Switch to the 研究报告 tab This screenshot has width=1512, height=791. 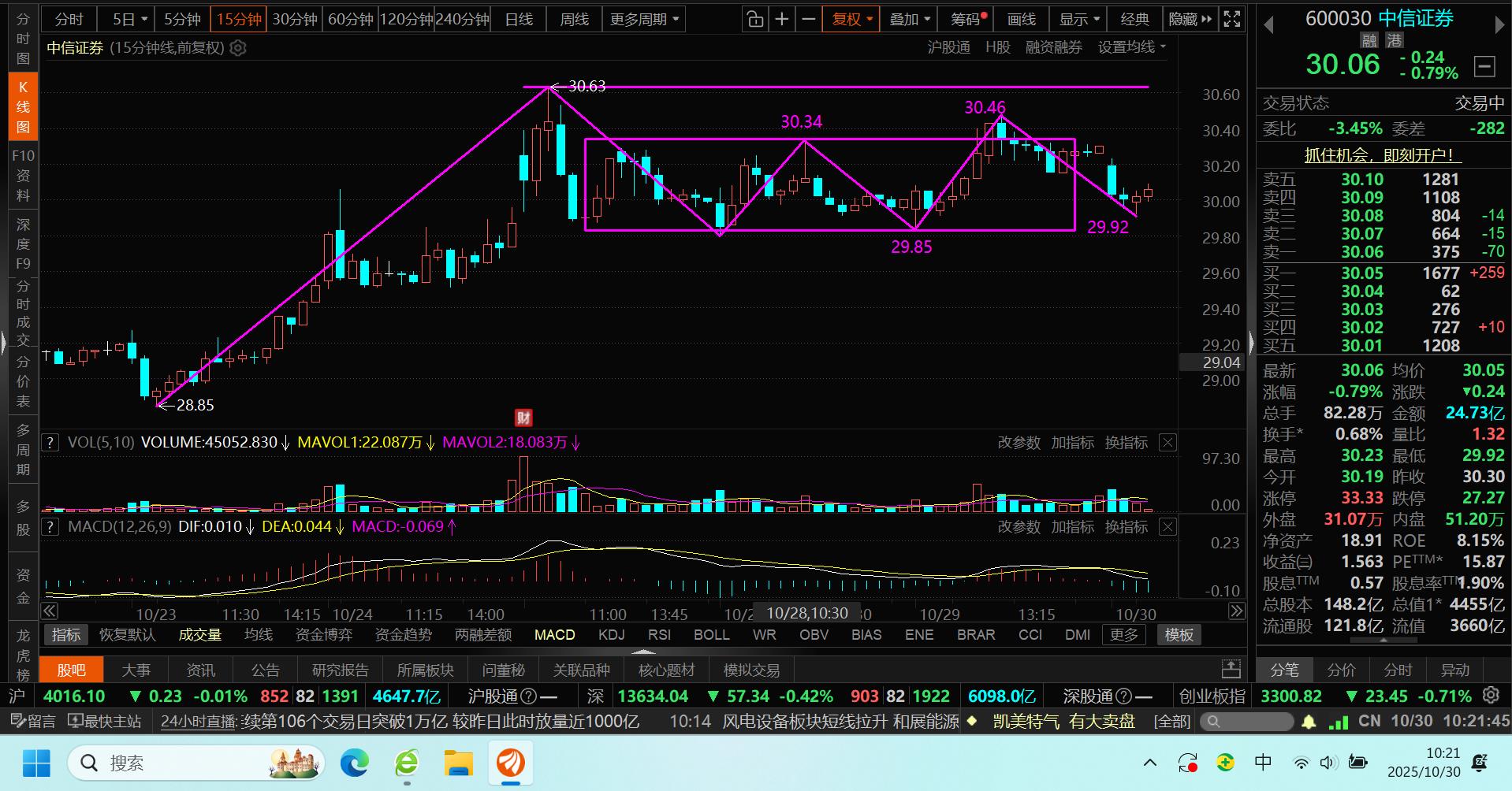point(340,670)
